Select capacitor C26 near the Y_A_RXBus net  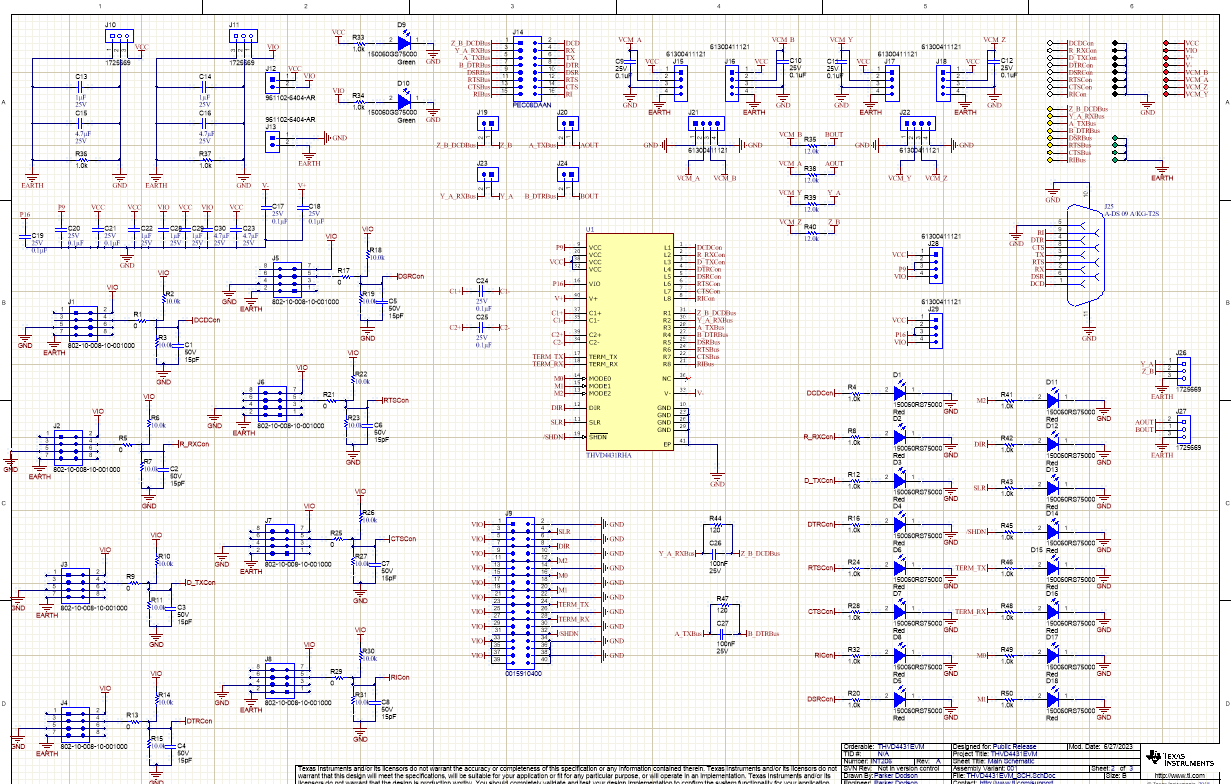[x=714, y=554]
